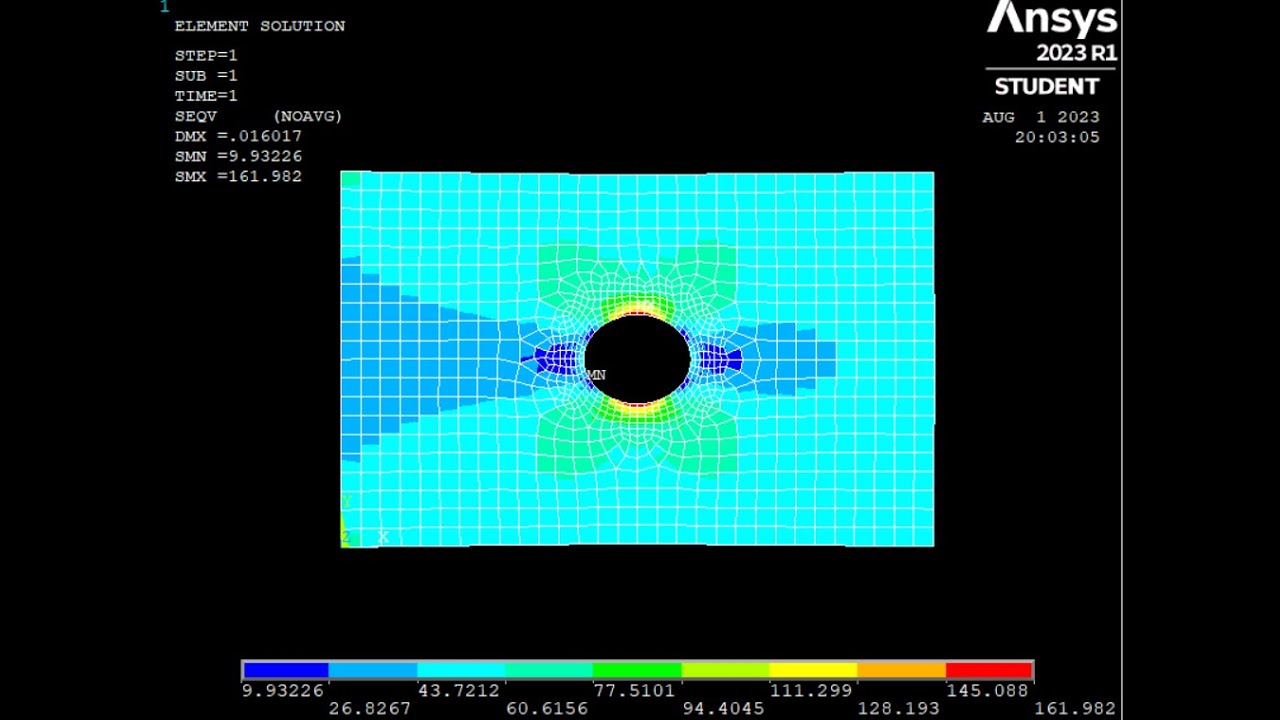Viewport: 1280px width, 720px height.
Task: Click the legend value '161.982'
Action: click(x=1075, y=708)
